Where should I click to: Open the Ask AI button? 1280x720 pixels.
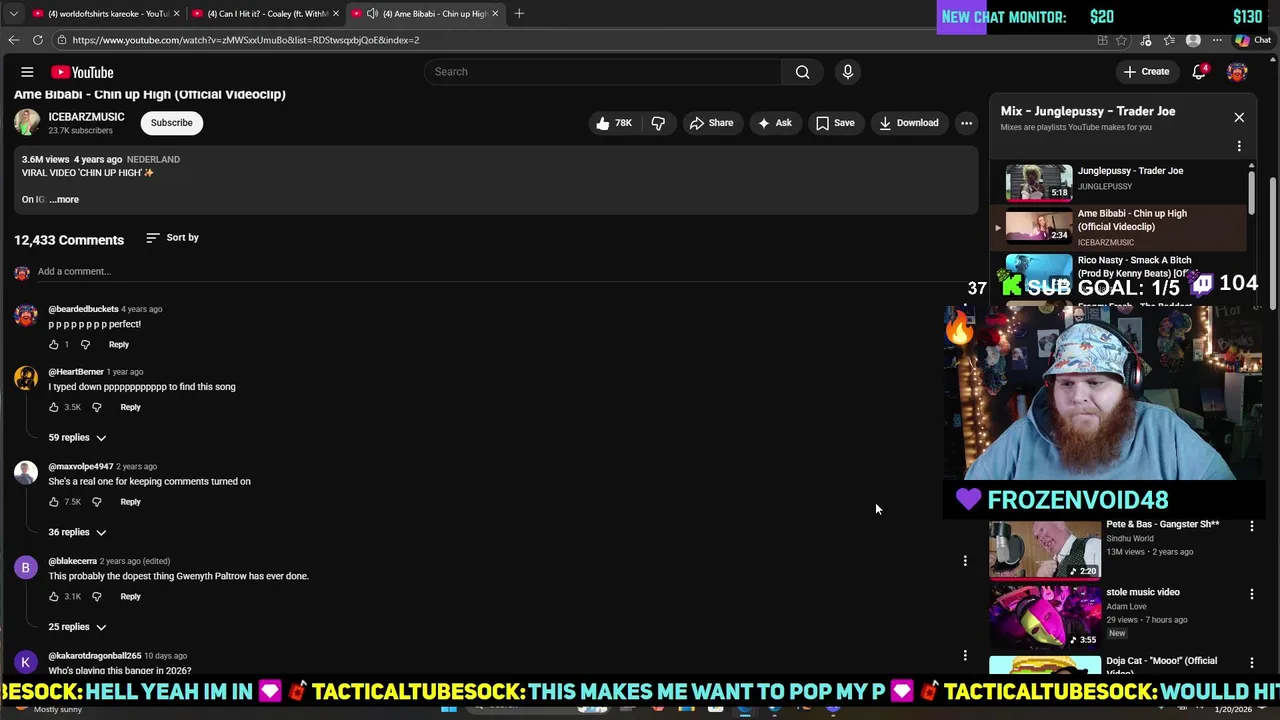(x=775, y=123)
